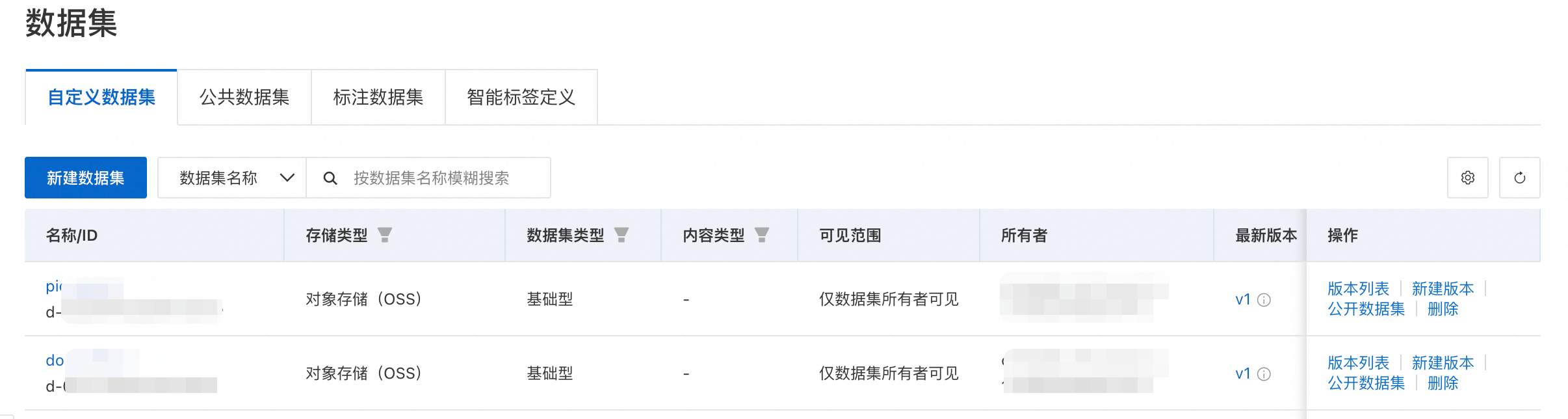Viewport: 1568px width, 419px height.
Task: Switch to the 公共数据集 tab
Action: pyautogui.click(x=244, y=98)
